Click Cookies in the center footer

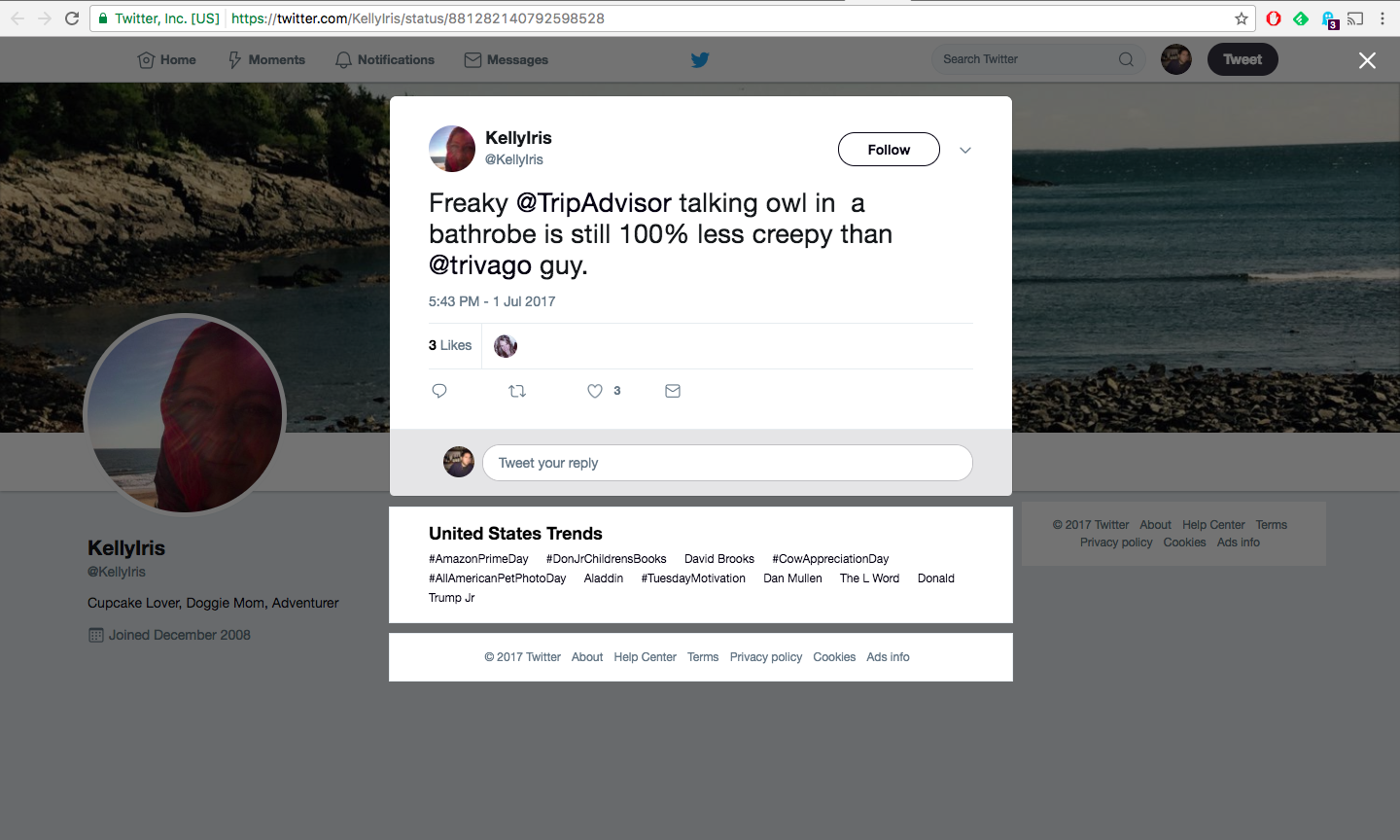coord(834,657)
